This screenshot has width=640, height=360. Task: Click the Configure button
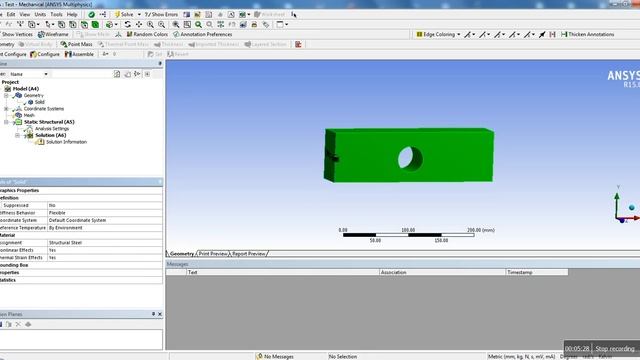click(45, 54)
